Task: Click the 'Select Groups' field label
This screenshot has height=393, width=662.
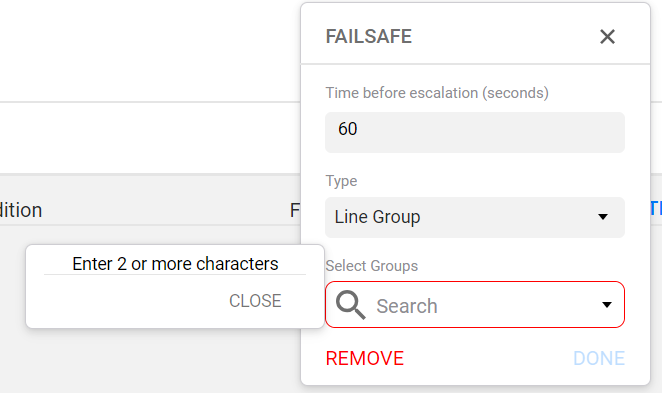Action: 372,266
